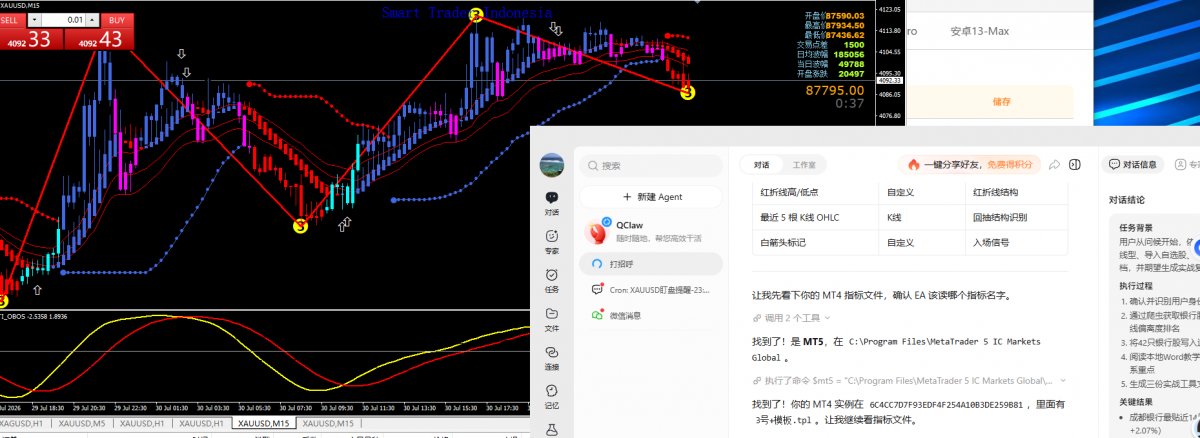This screenshot has height=438, width=1200.
Task: Click the QClaw red mascot avatar icon
Action: click(x=598, y=231)
